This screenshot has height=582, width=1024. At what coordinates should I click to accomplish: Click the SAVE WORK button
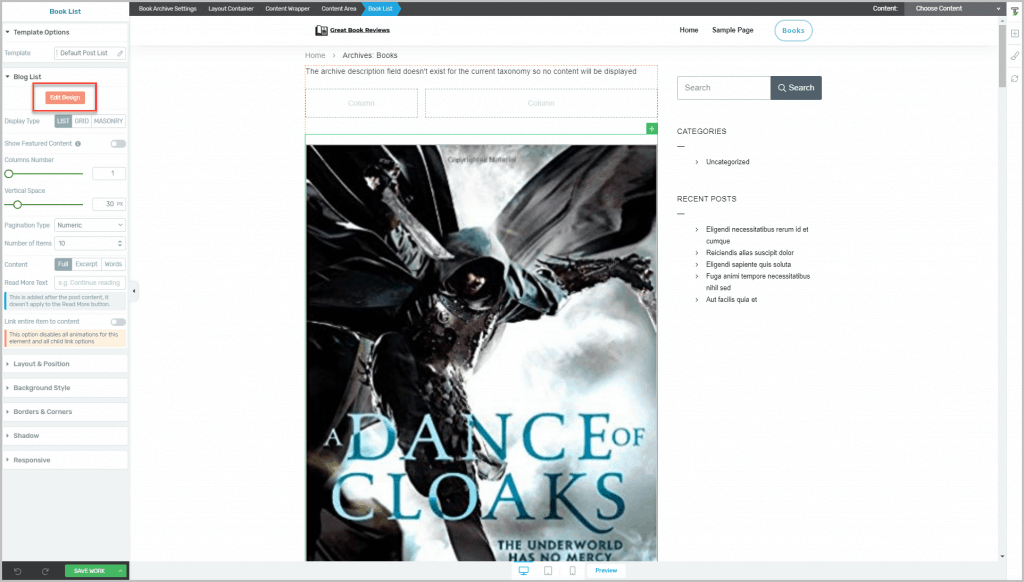click(x=91, y=571)
